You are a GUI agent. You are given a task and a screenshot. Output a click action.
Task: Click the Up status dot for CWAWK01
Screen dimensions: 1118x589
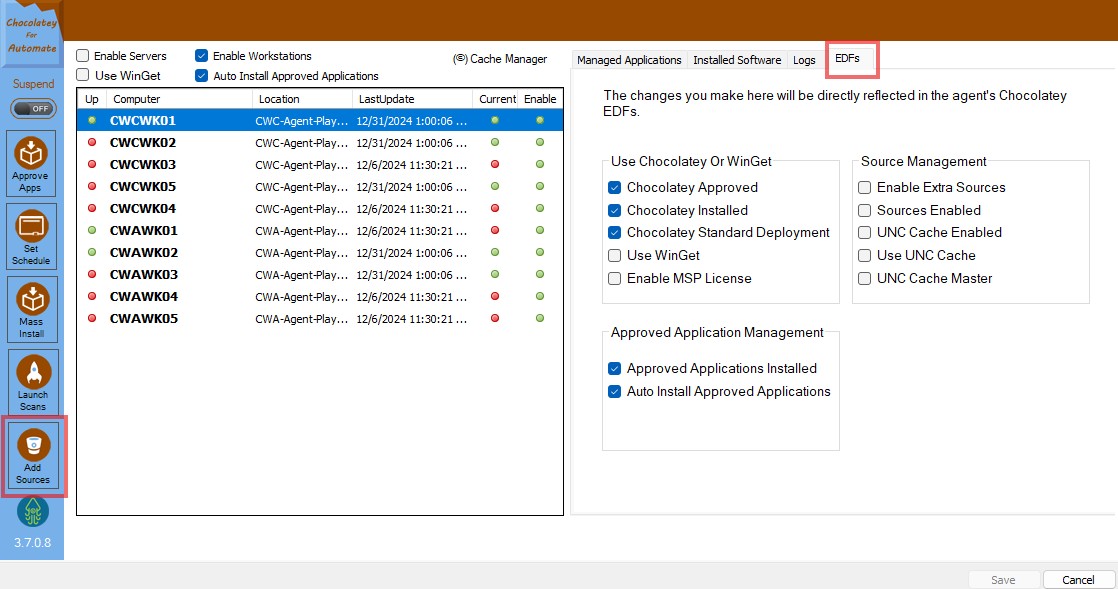click(92, 230)
